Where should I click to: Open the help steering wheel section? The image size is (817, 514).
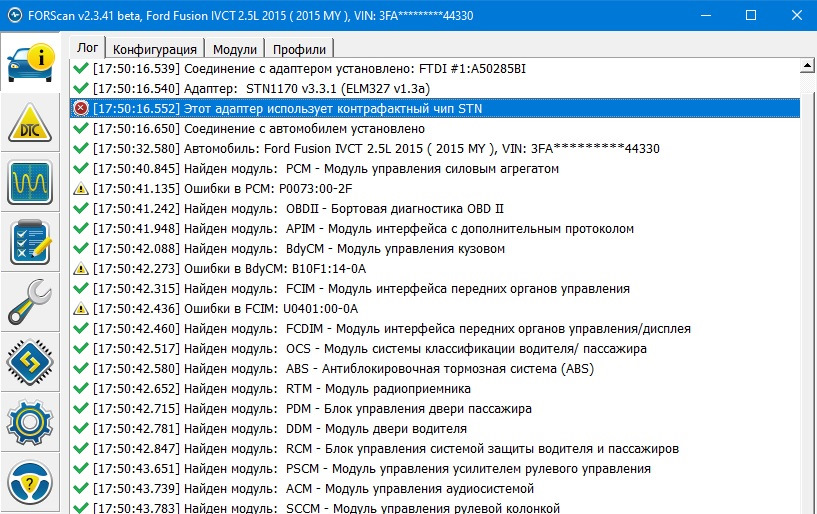[x=30, y=482]
